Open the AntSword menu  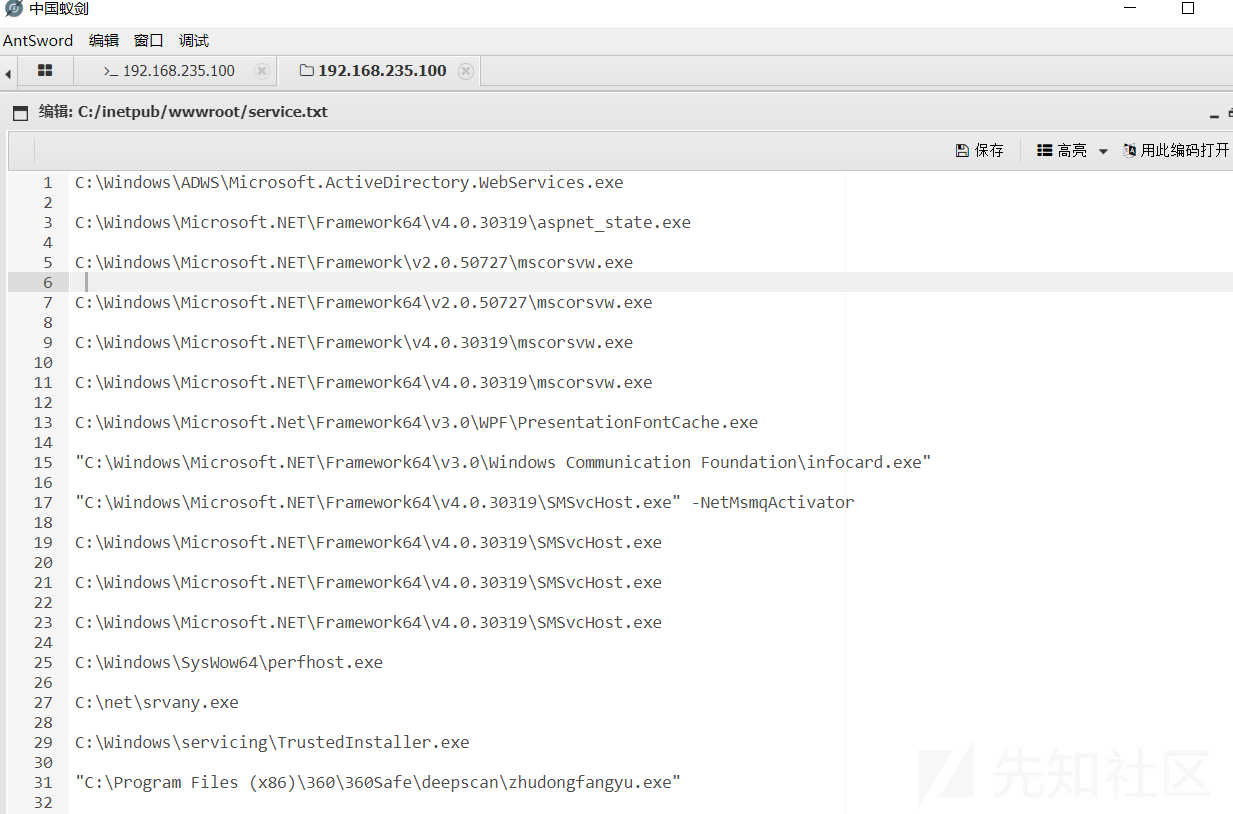(x=38, y=41)
